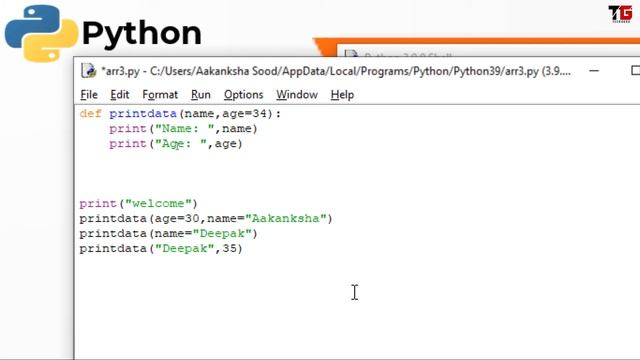Click the background window icon behind arr3.py
The width and height of the screenshot is (640, 360).
click(x=351, y=53)
